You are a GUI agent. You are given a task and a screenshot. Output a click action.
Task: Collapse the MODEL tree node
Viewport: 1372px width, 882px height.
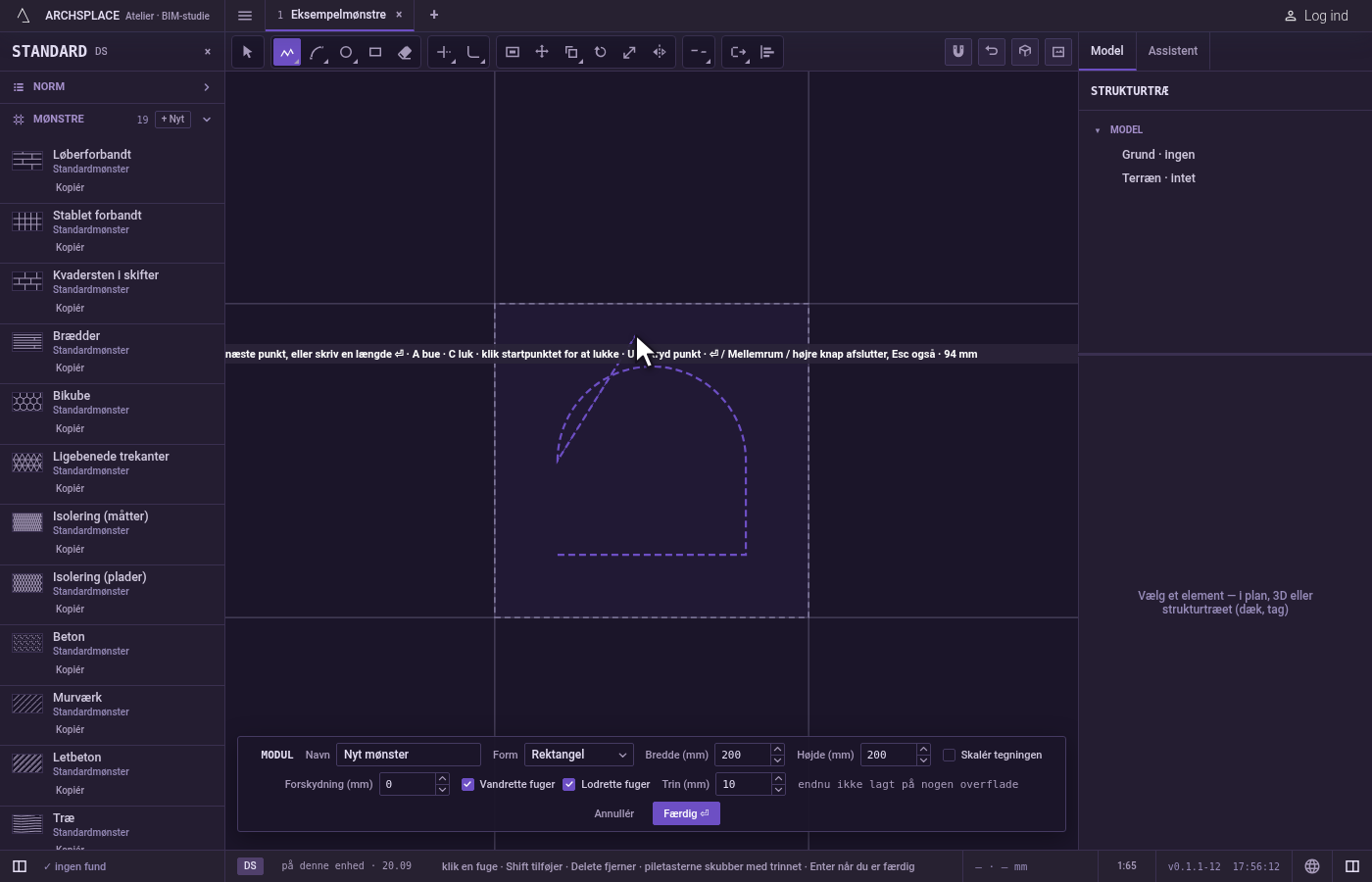[1098, 130]
